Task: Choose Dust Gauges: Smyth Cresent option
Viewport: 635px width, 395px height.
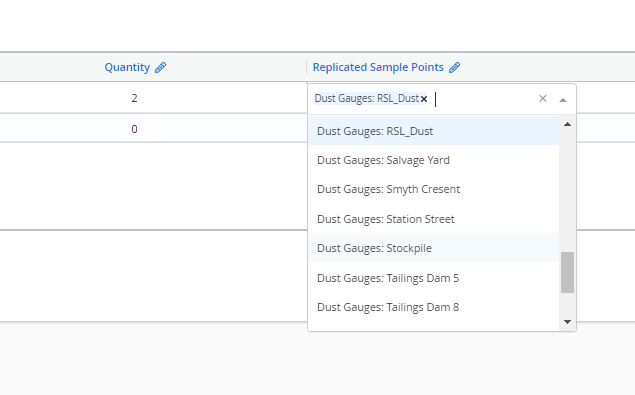Action: tap(433, 189)
